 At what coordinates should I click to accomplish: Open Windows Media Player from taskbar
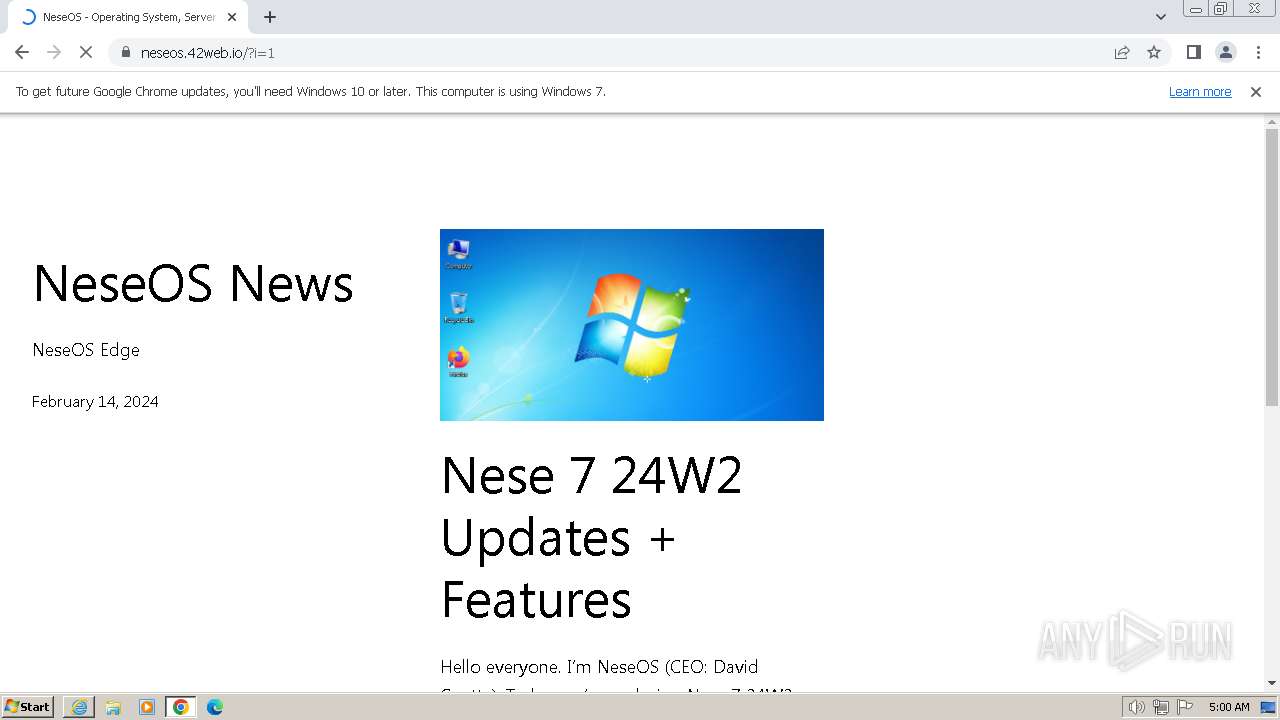(147, 707)
